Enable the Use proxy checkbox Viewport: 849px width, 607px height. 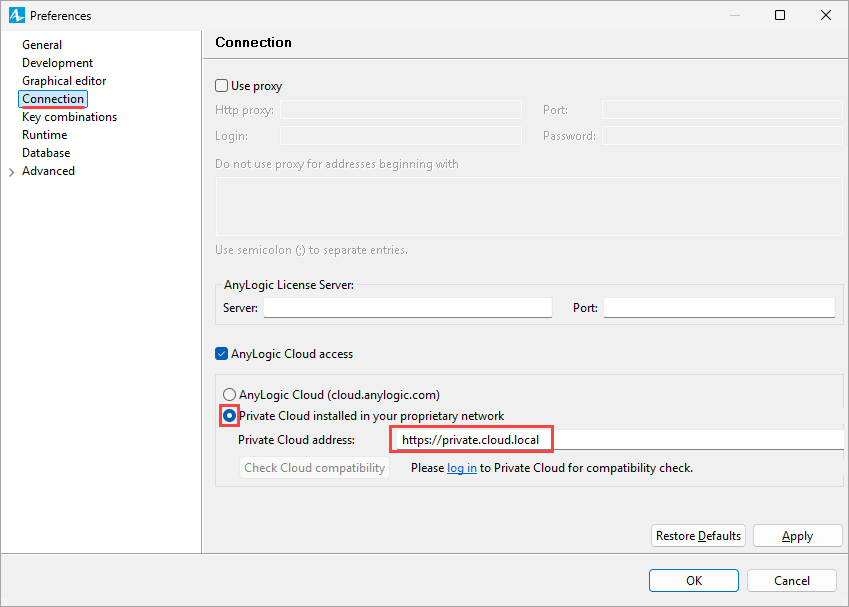tap(221, 86)
